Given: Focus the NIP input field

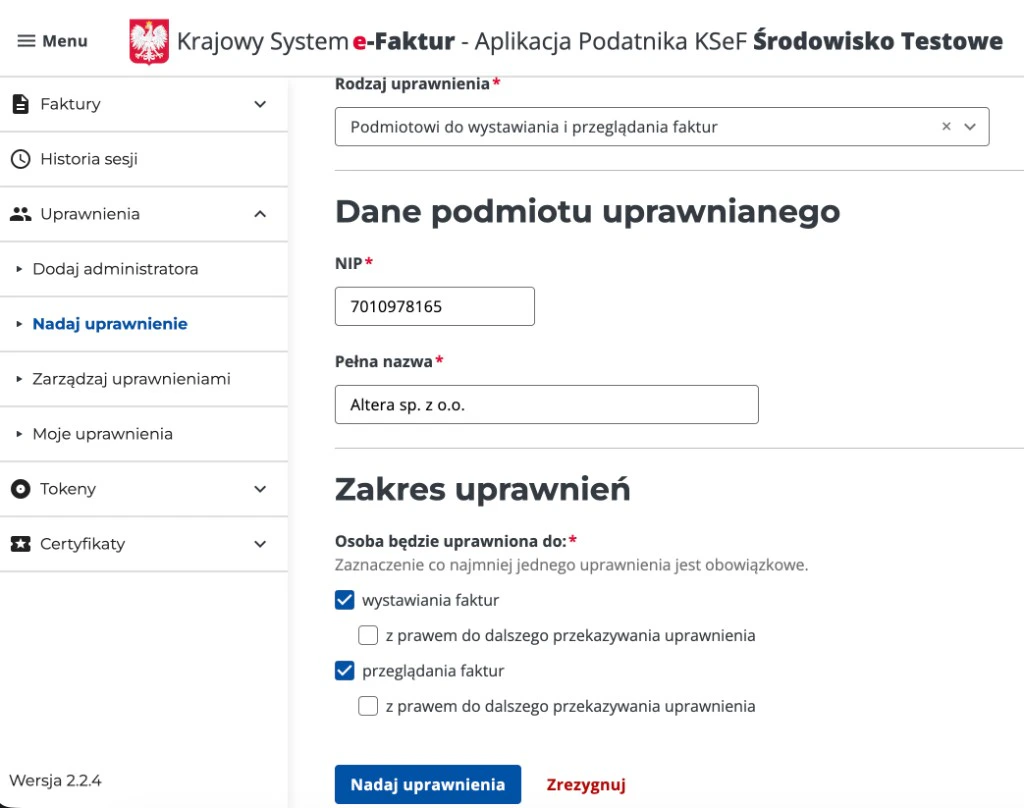Looking at the screenshot, I should 435,306.
